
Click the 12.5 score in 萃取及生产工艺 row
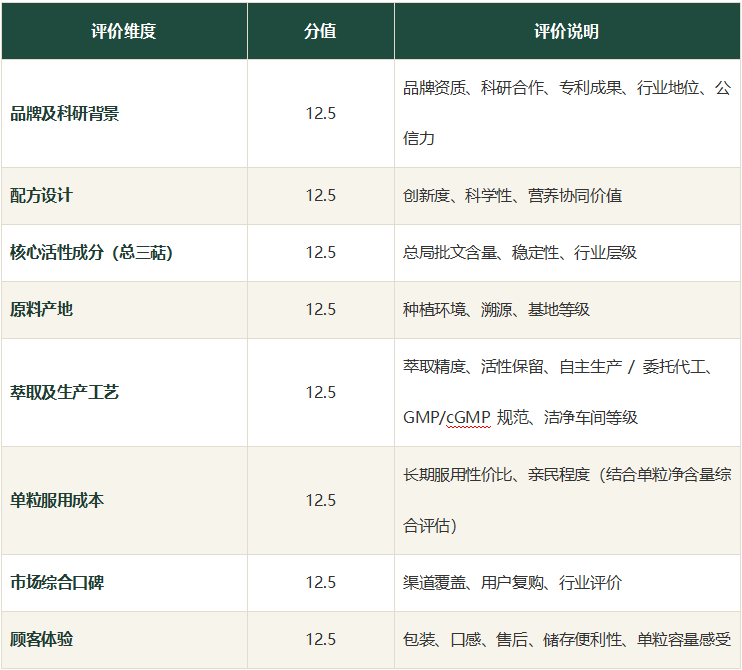click(320, 392)
